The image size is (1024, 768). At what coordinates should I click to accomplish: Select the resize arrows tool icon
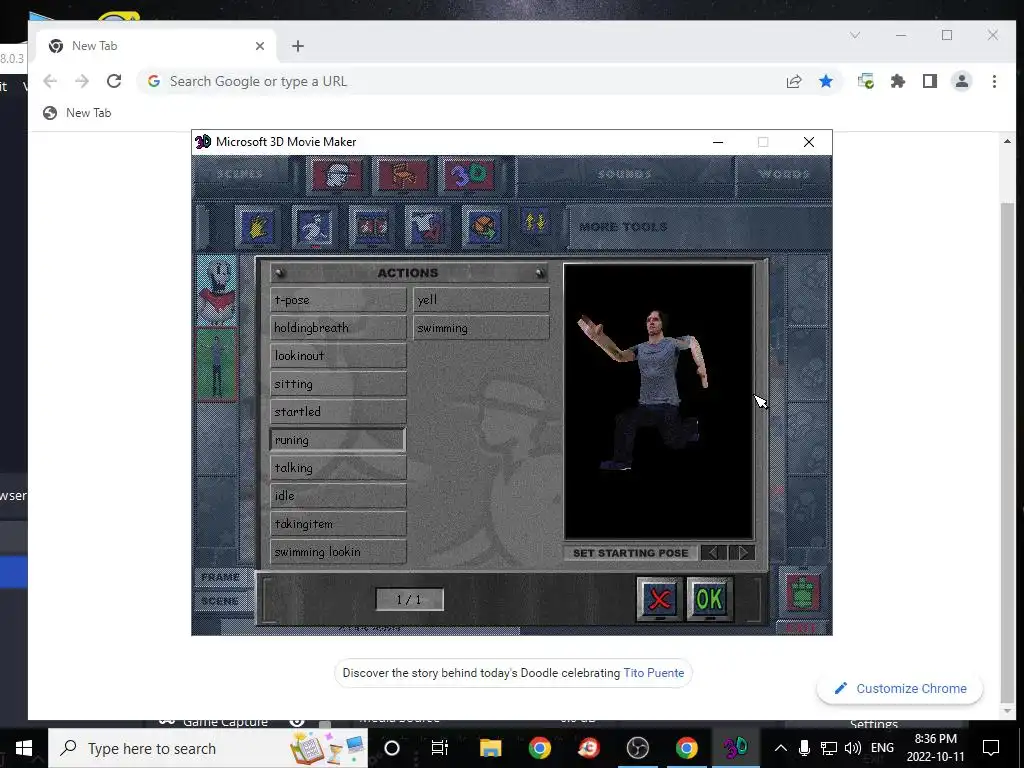tap(534, 222)
